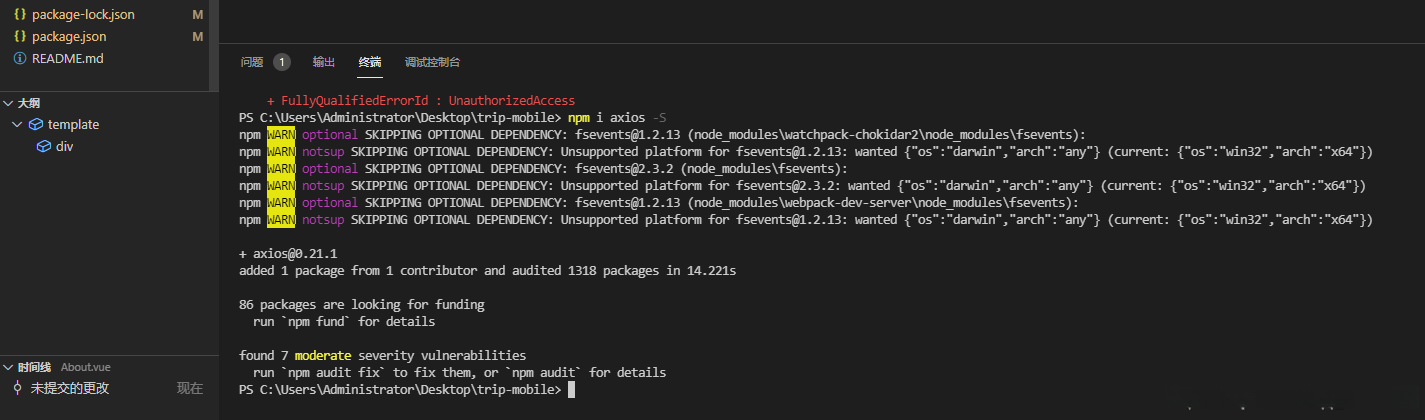The height and width of the screenshot is (420, 1425).
Task: Click the README.md info icon
Action: pos(20,59)
